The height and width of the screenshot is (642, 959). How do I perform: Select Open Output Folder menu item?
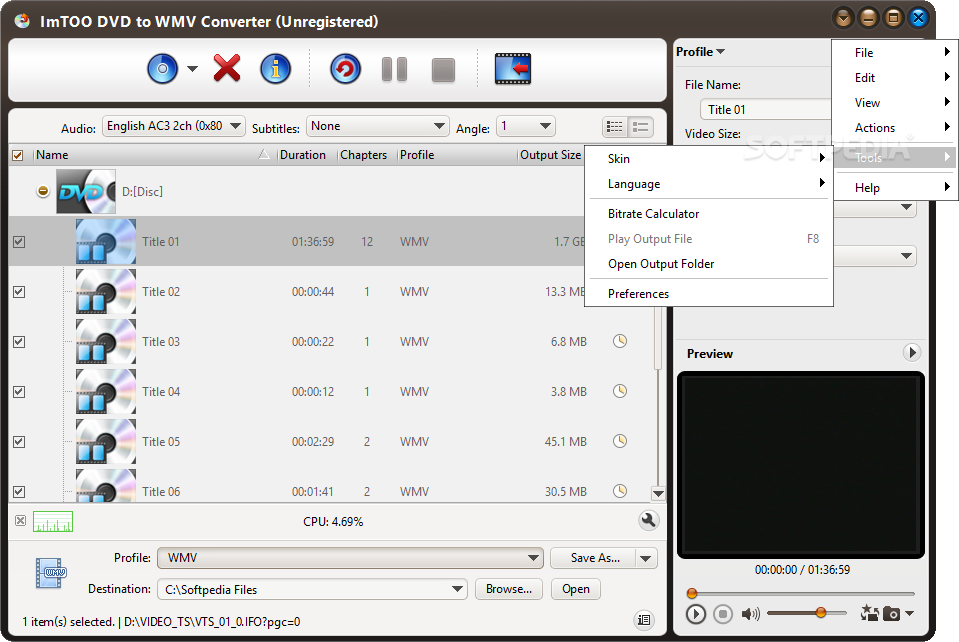tap(709, 264)
